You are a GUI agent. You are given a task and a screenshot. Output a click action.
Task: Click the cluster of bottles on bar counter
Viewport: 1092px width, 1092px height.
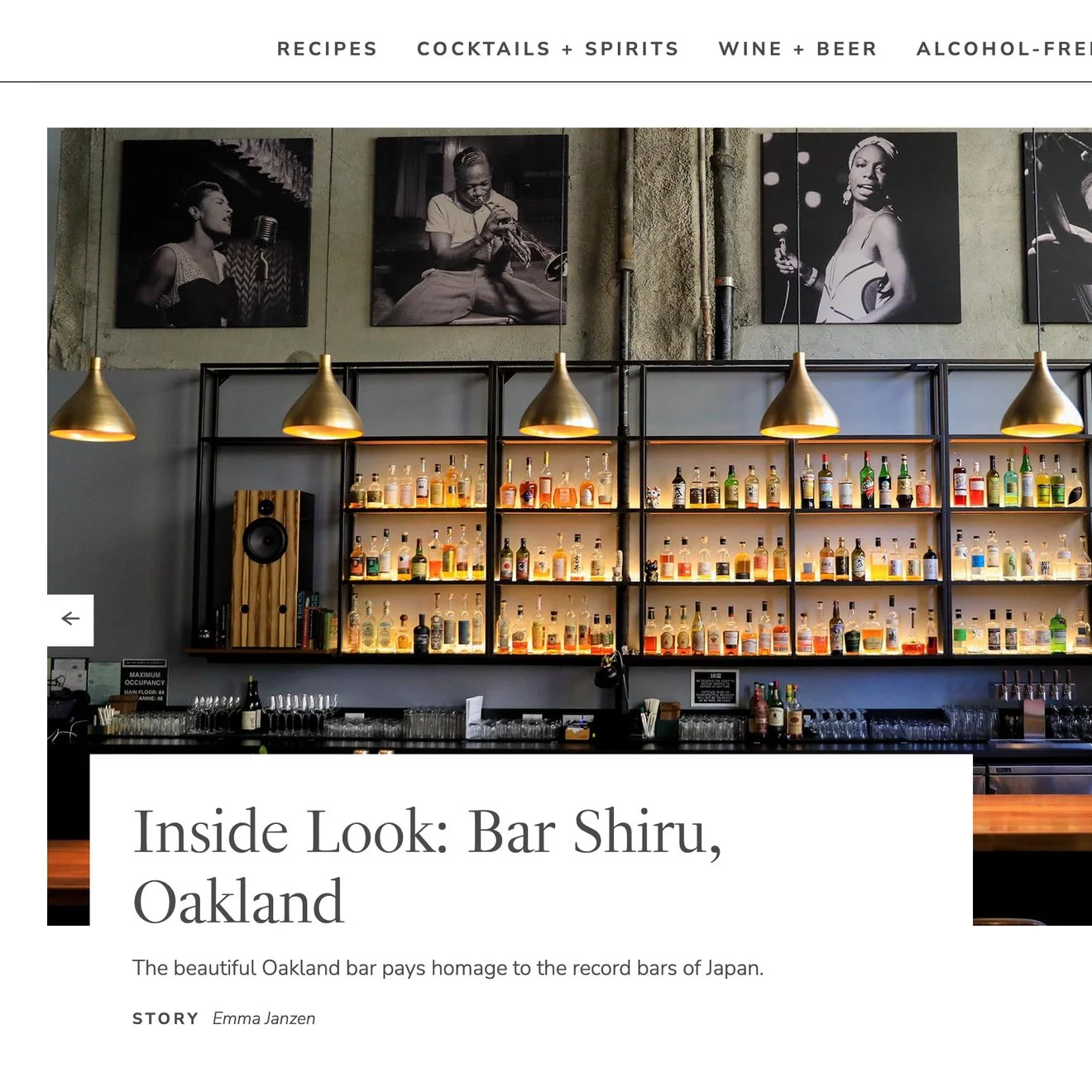775,711
